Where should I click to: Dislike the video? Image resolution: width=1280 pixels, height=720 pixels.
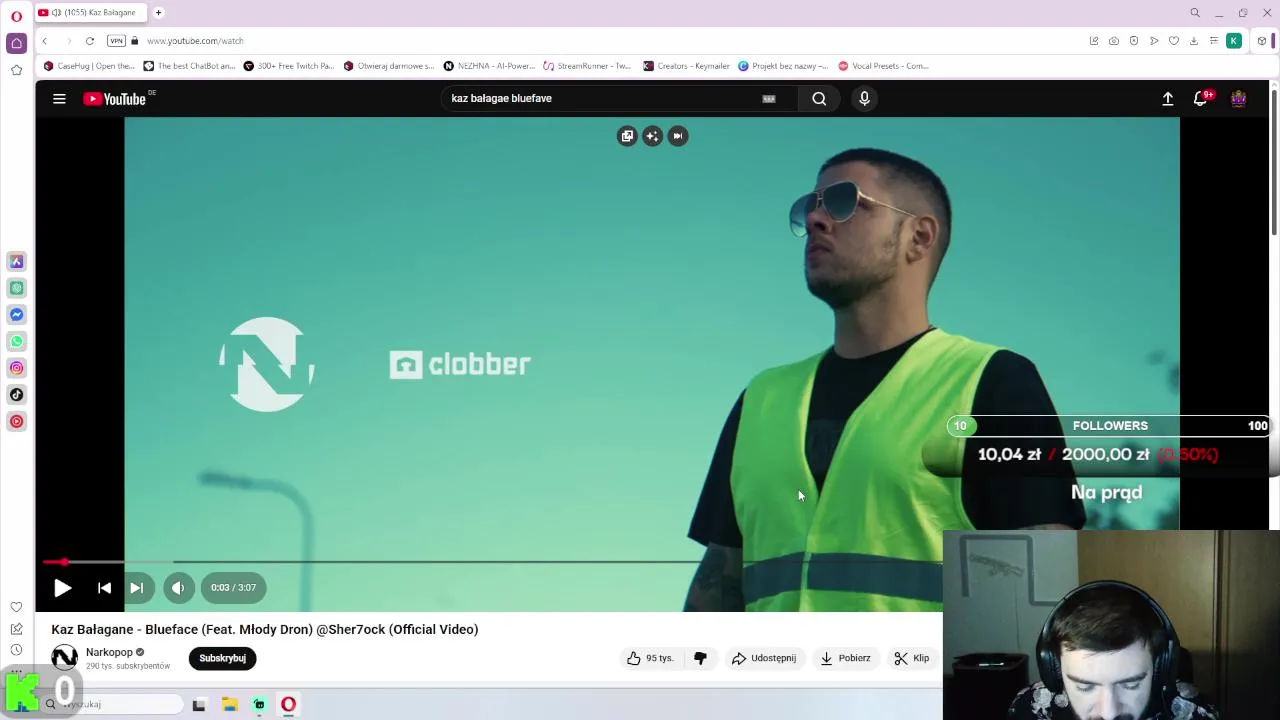tap(700, 658)
